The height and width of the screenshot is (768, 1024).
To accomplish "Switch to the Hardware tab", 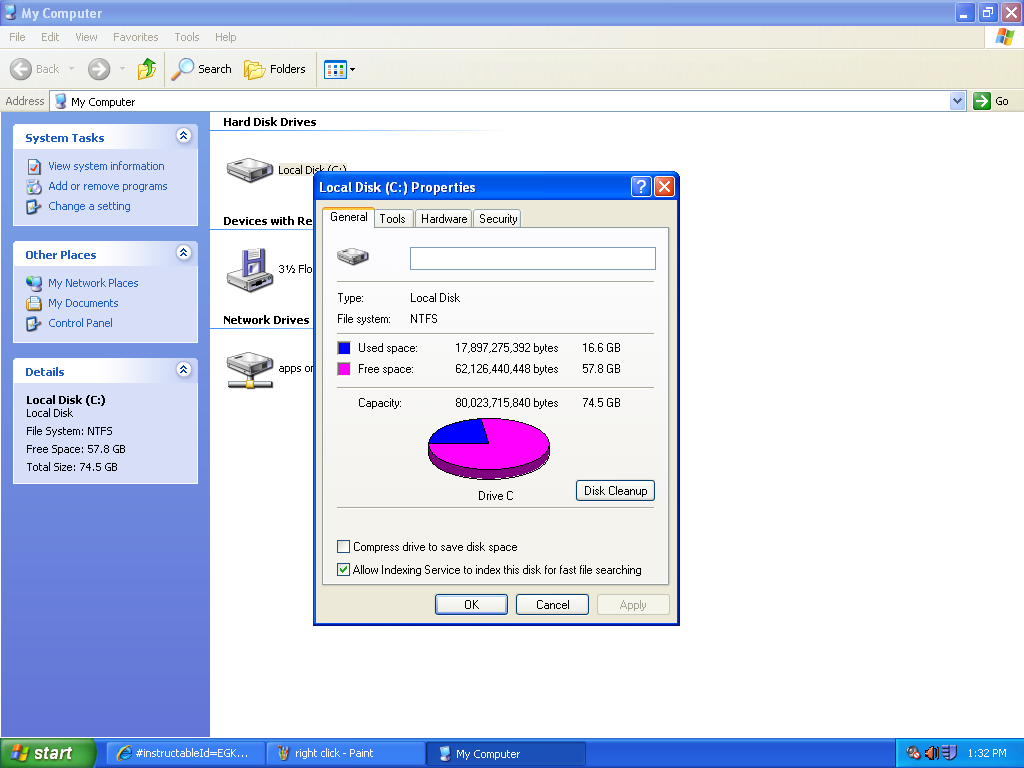I will (x=443, y=218).
